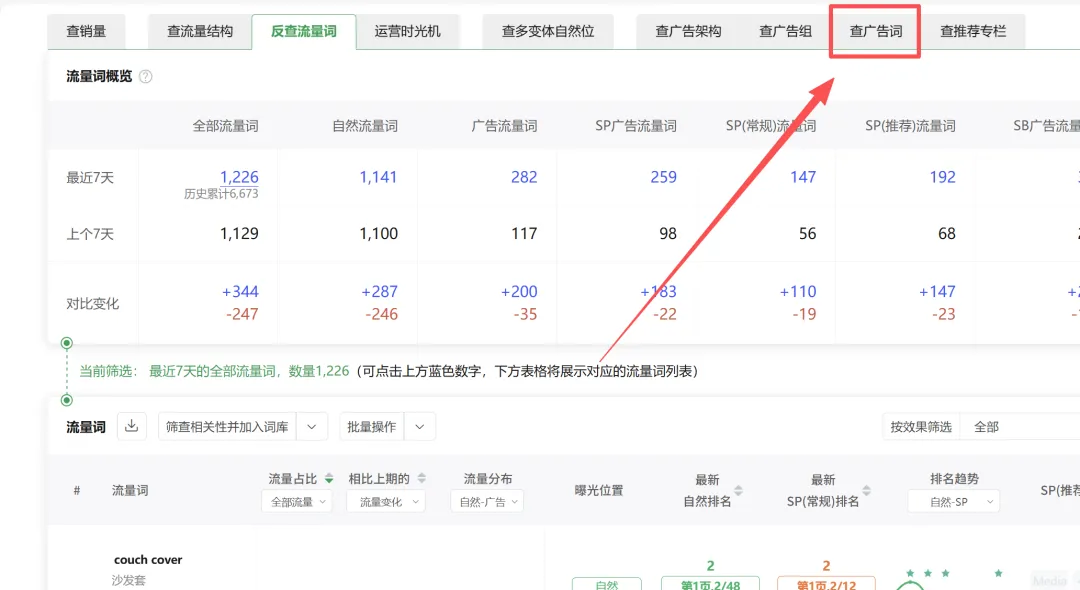Click SP广告流量词 count 259
Image resolution: width=1080 pixels, height=590 pixels.
point(663,177)
